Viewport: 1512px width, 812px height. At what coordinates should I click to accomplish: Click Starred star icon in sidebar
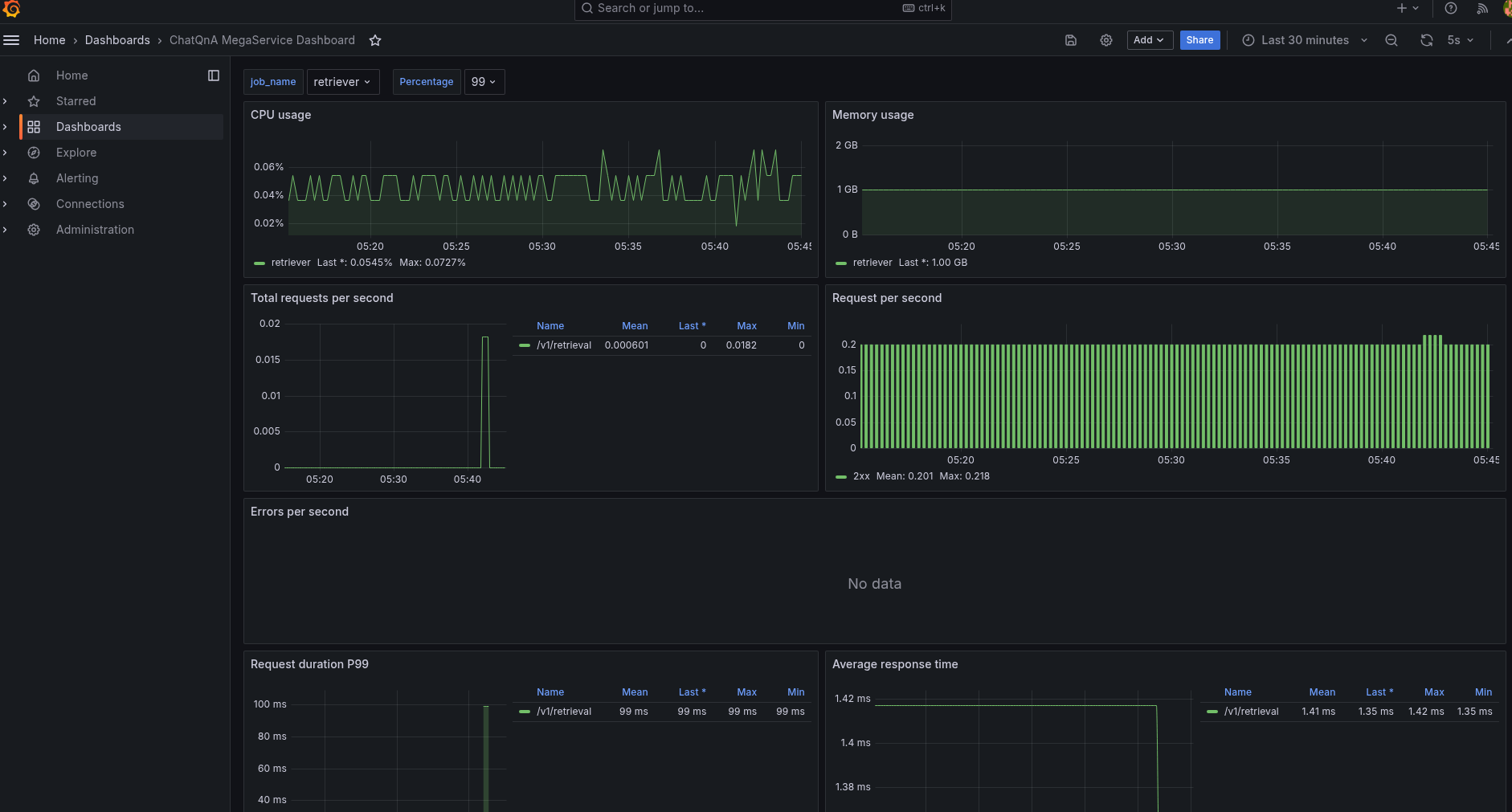[34, 101]
